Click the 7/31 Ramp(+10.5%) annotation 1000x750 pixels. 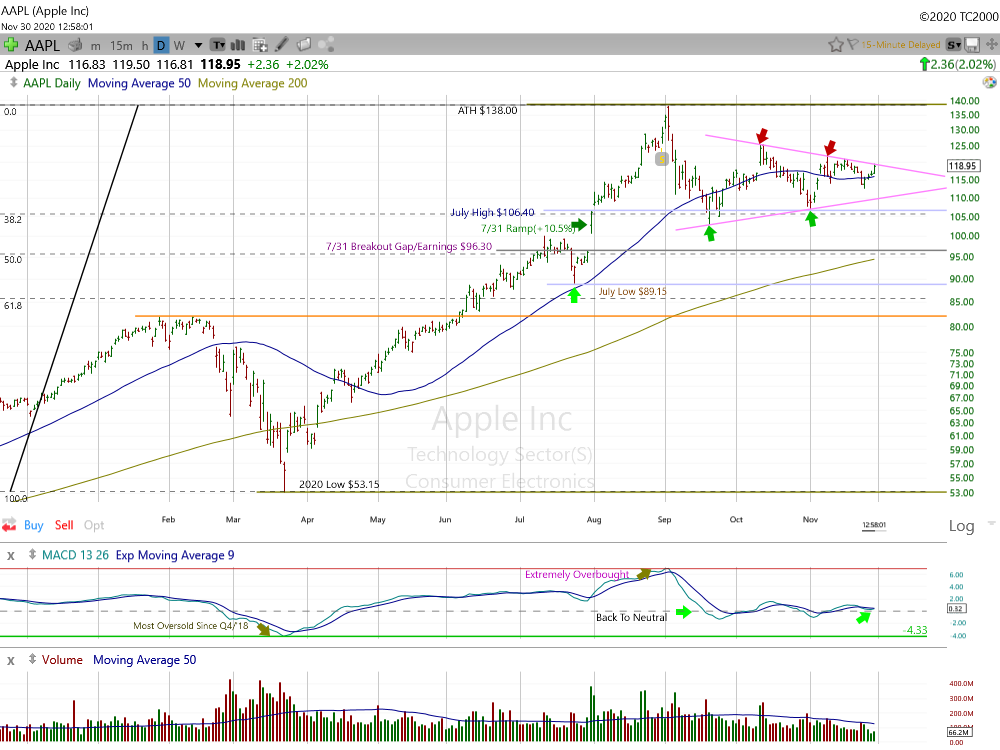pyautogui.click(x=529, y=228)
